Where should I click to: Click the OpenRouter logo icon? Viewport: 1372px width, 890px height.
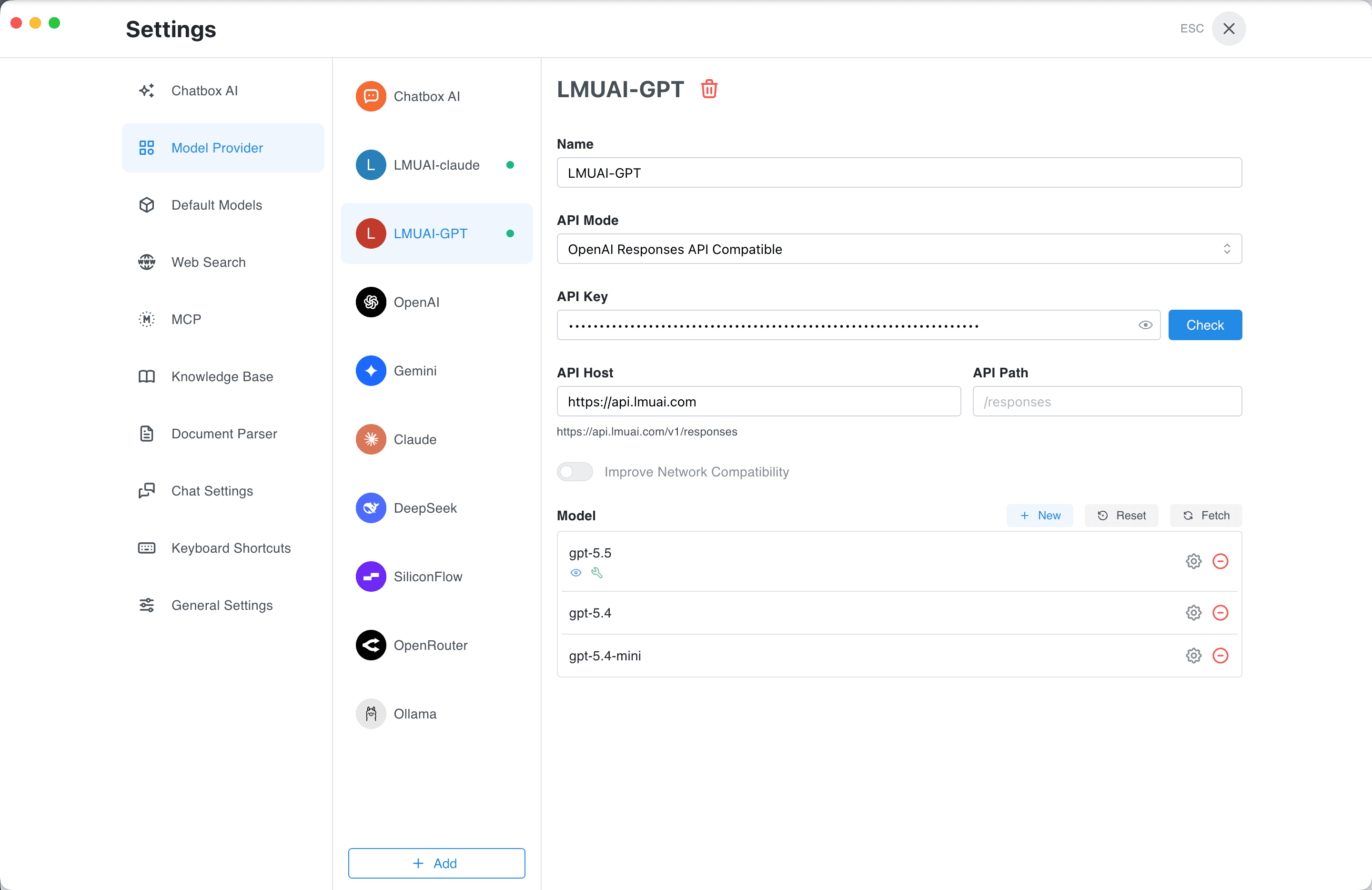point(371,645)
